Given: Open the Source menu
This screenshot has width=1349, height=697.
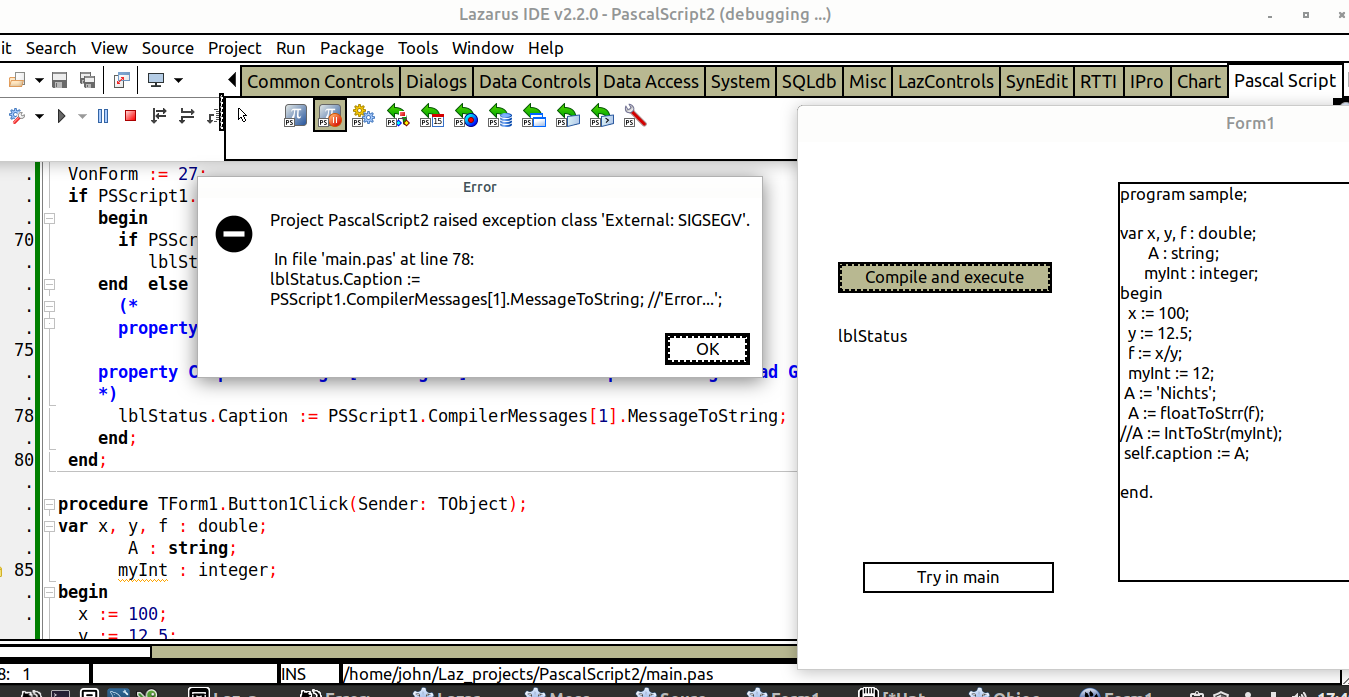Looking at the screenshot, I should [168, 48].
